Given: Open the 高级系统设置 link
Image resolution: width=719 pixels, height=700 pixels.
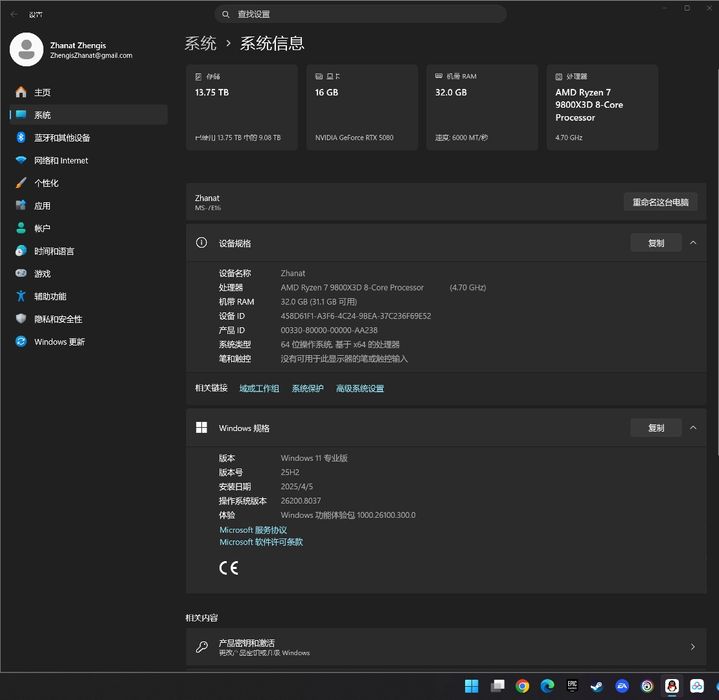Looking at the screenshot, I should coord(360,389).
